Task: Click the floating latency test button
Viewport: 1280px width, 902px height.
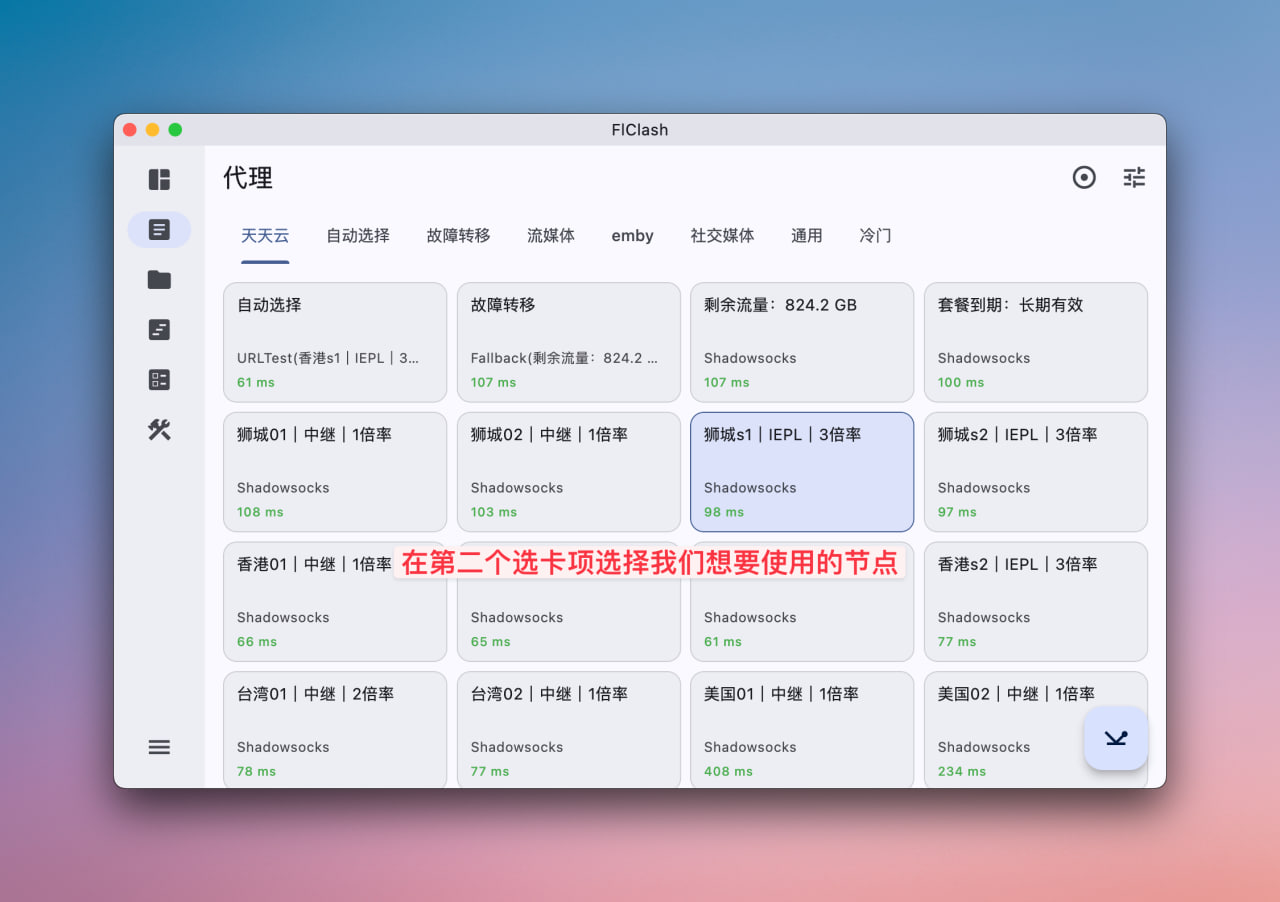Action: [1116, 739]
